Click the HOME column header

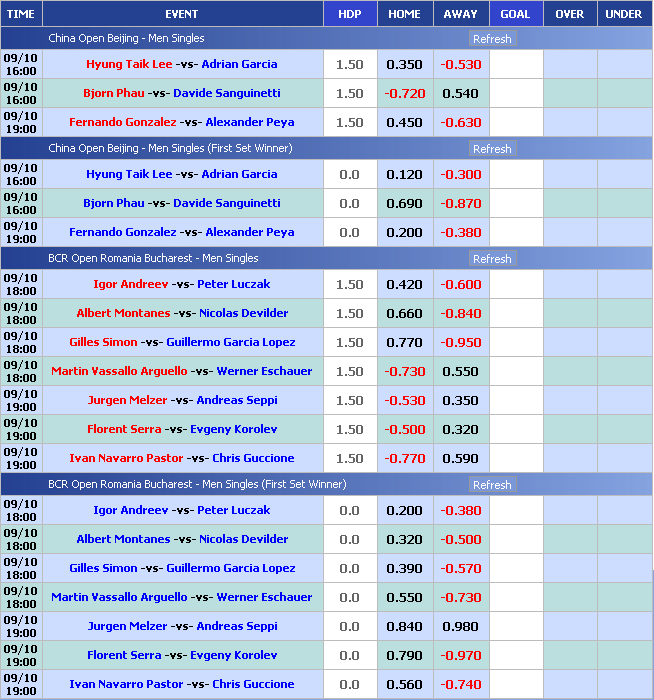point(404,14)
